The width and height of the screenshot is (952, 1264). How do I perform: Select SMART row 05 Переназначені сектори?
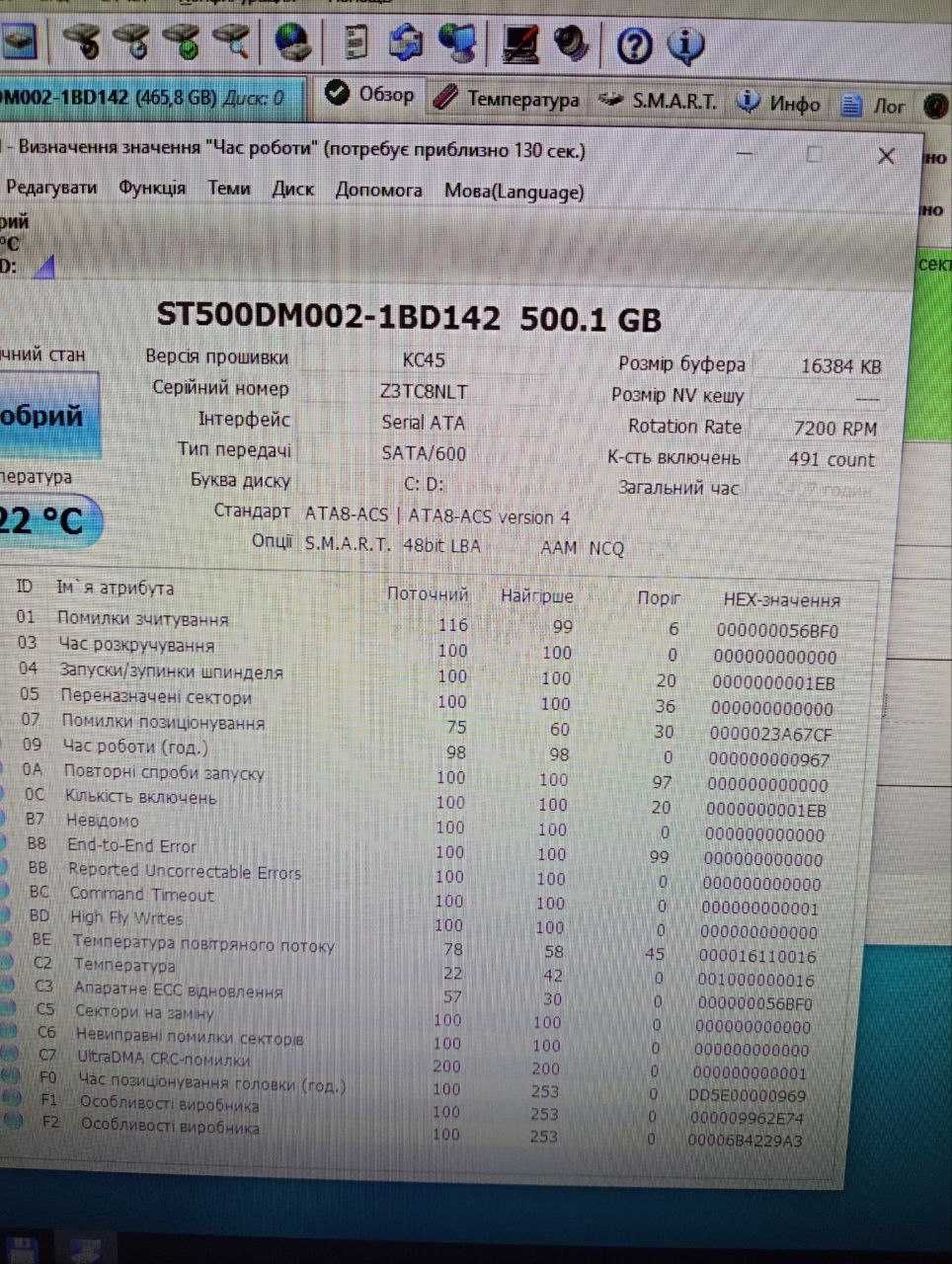click(x=427, y=701)
